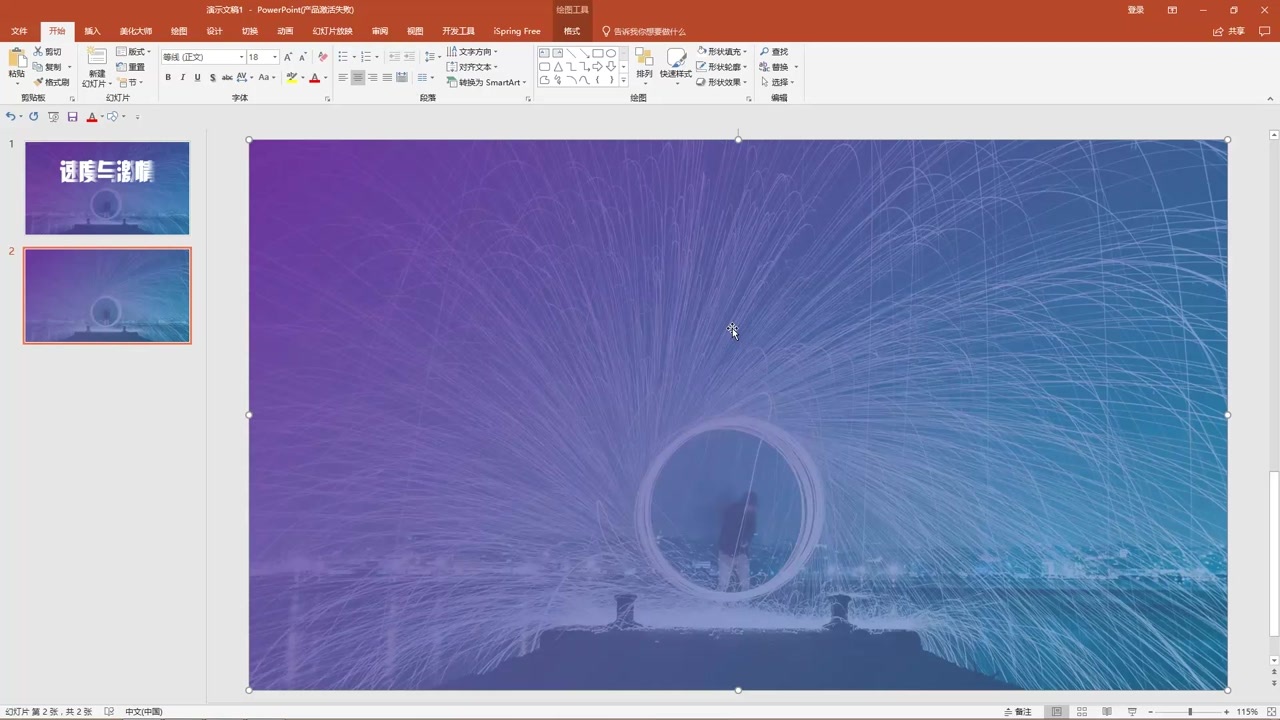This screenshot has height=720, width=1280.
Task: Open Shape Fill (形状填充) dropdown
Action: click(x=723, y=51)
